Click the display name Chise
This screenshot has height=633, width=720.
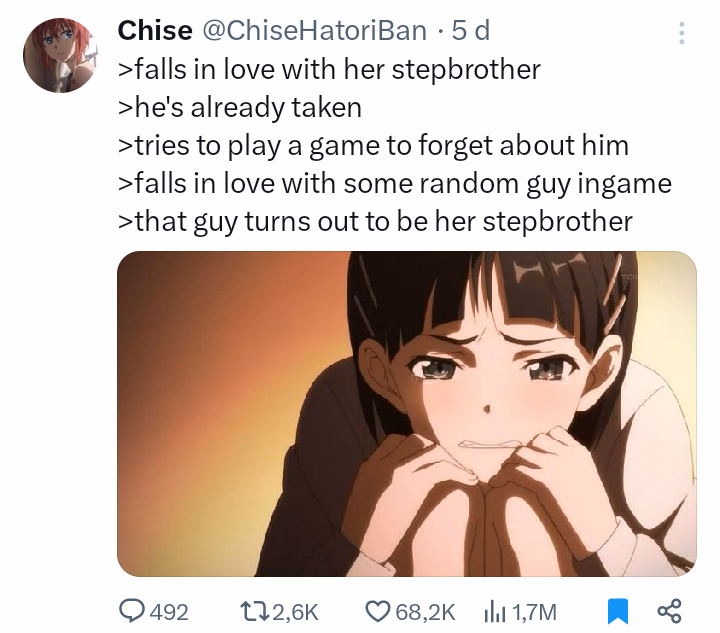point(155,31)
